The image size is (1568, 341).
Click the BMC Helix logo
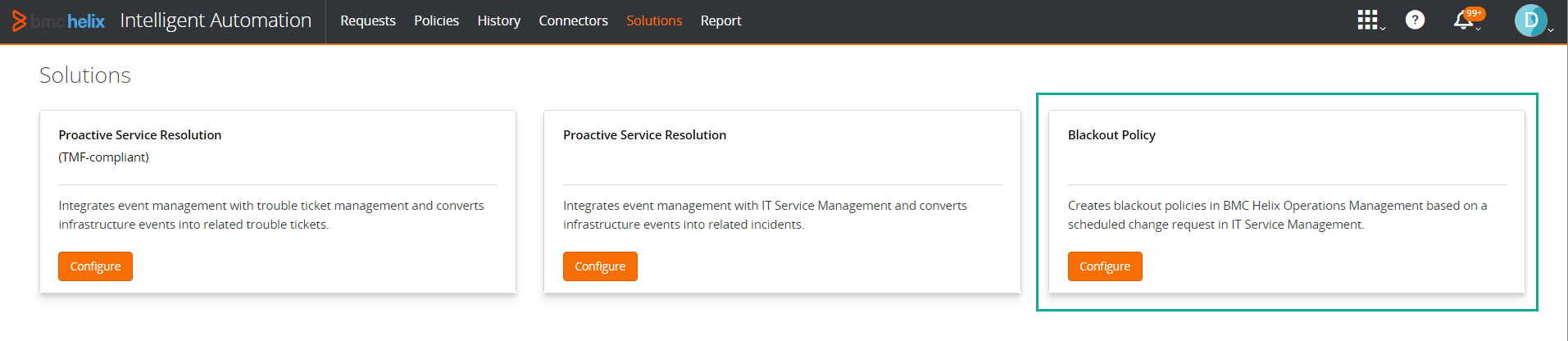click(58, 20)
